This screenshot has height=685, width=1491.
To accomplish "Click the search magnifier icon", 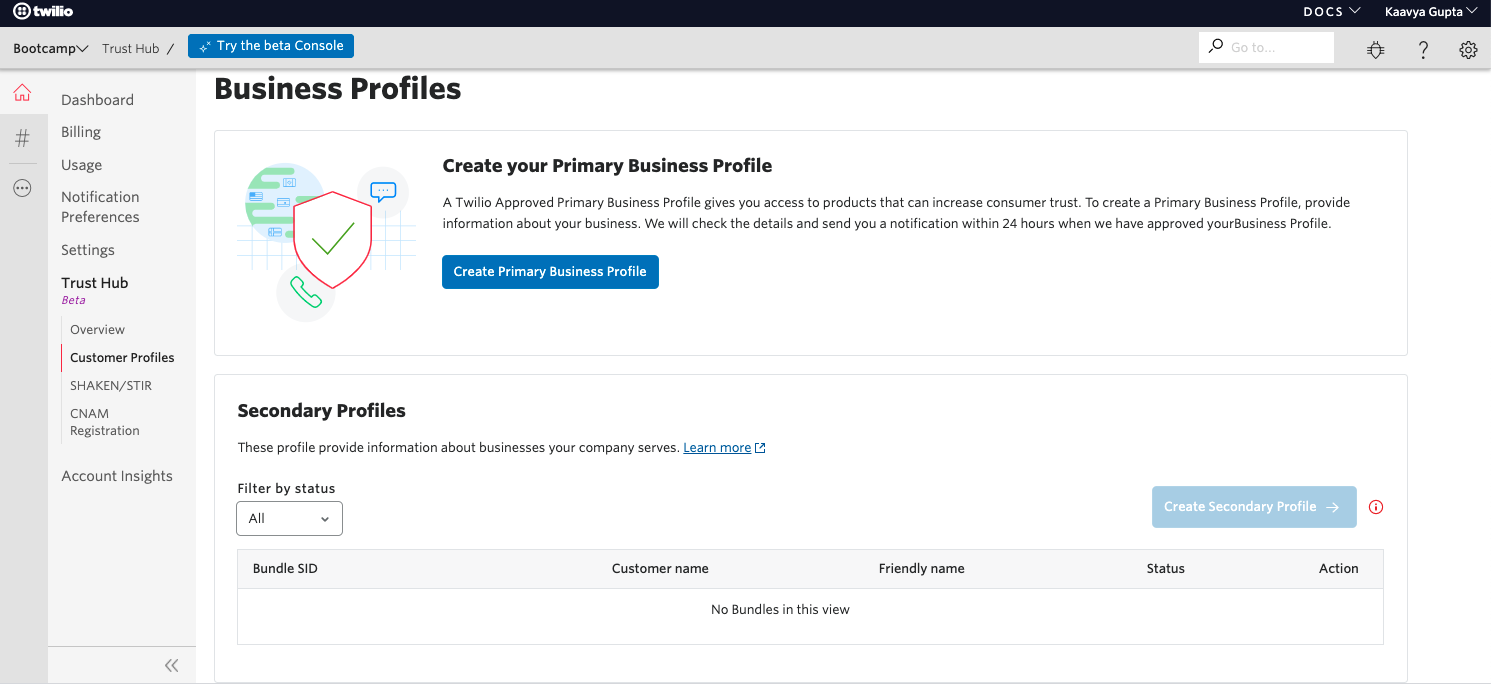I will (x=1216, y=46).
